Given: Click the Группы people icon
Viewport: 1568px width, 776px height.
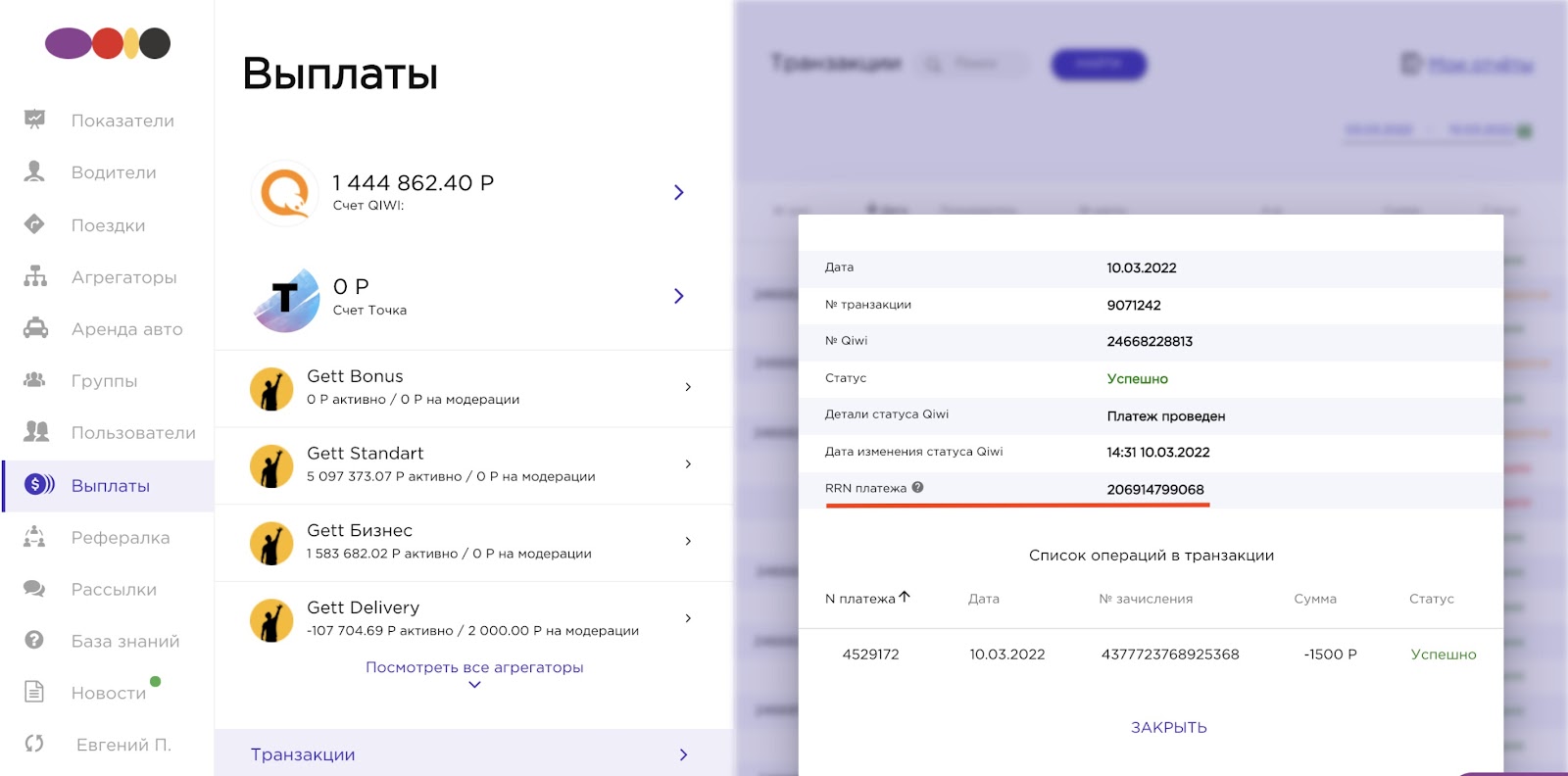Looking at the screenshot, I should coord(34,380).
